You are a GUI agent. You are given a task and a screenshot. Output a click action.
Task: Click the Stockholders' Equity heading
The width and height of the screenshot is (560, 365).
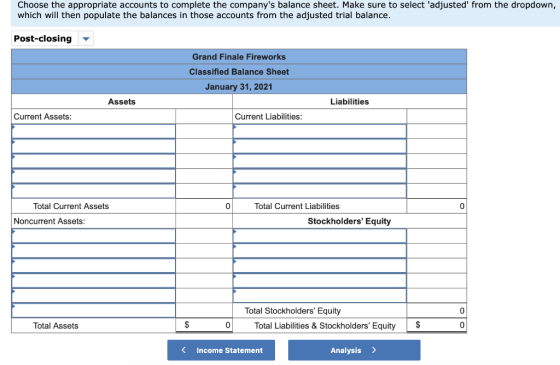point(349,221)
